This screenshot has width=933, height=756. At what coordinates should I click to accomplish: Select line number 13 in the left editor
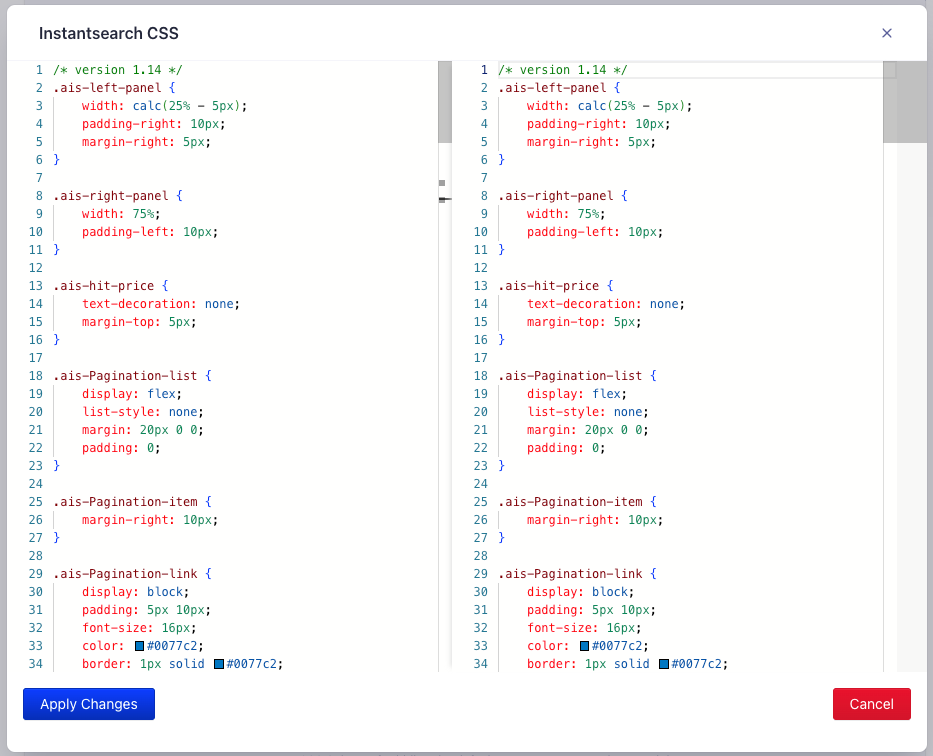(35, 285)
